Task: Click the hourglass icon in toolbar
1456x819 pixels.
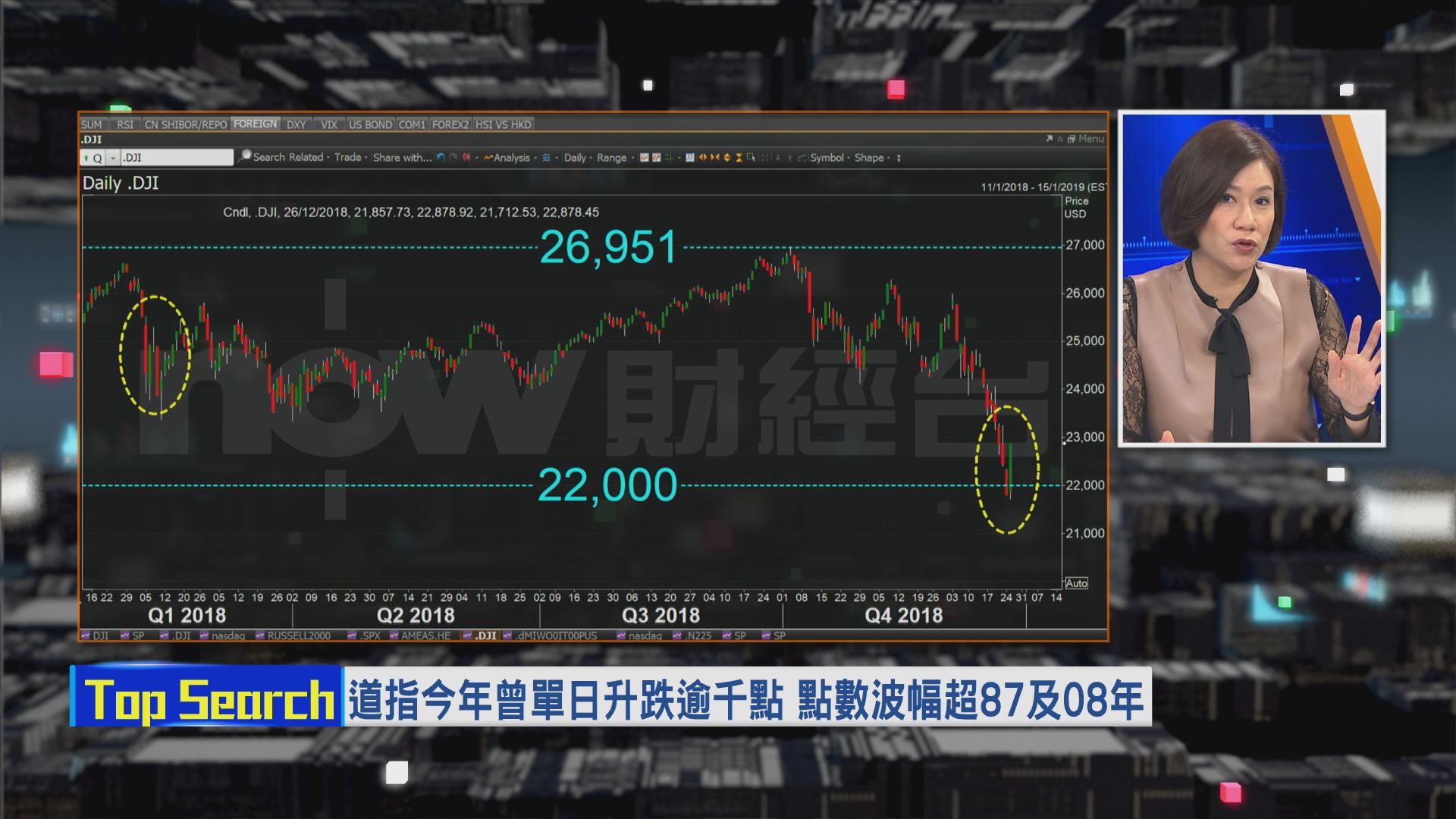Action: [739, 158]
